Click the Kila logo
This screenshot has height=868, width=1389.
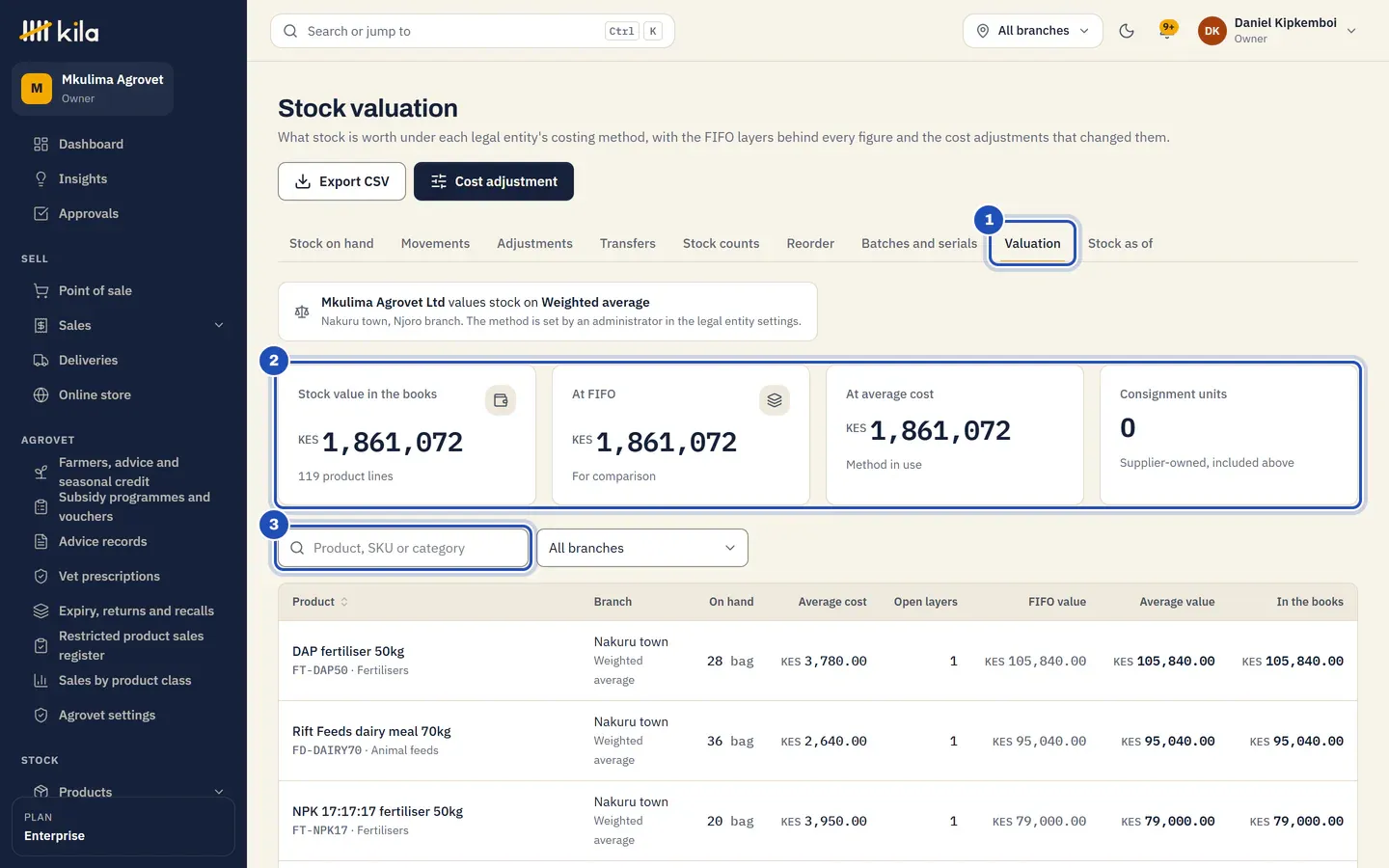[59, 31]
